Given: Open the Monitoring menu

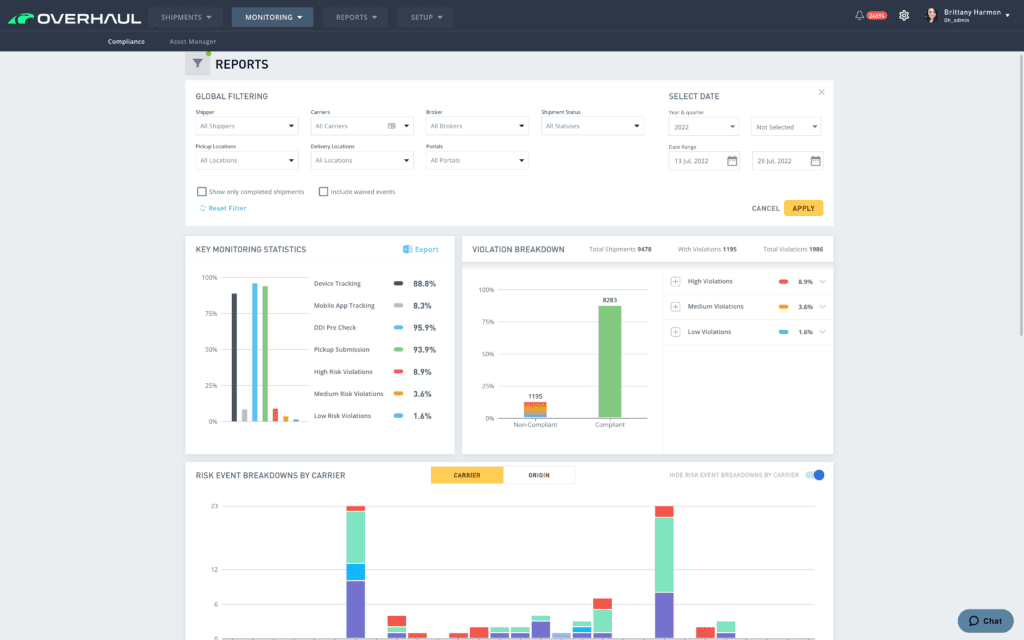Looking at the screenshot, I should click(x=272, y=17).
